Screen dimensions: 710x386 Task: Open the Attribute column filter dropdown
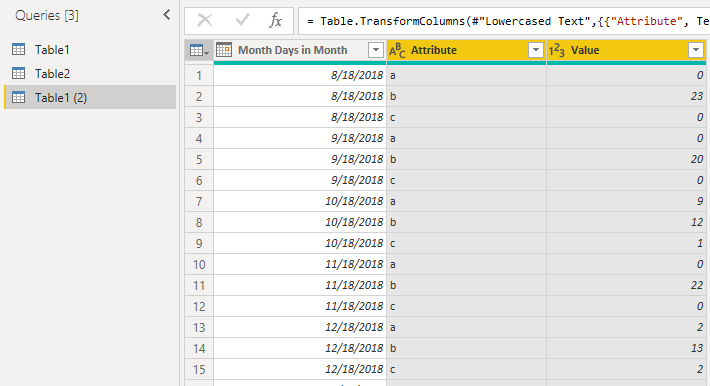[x=536, y=50]
